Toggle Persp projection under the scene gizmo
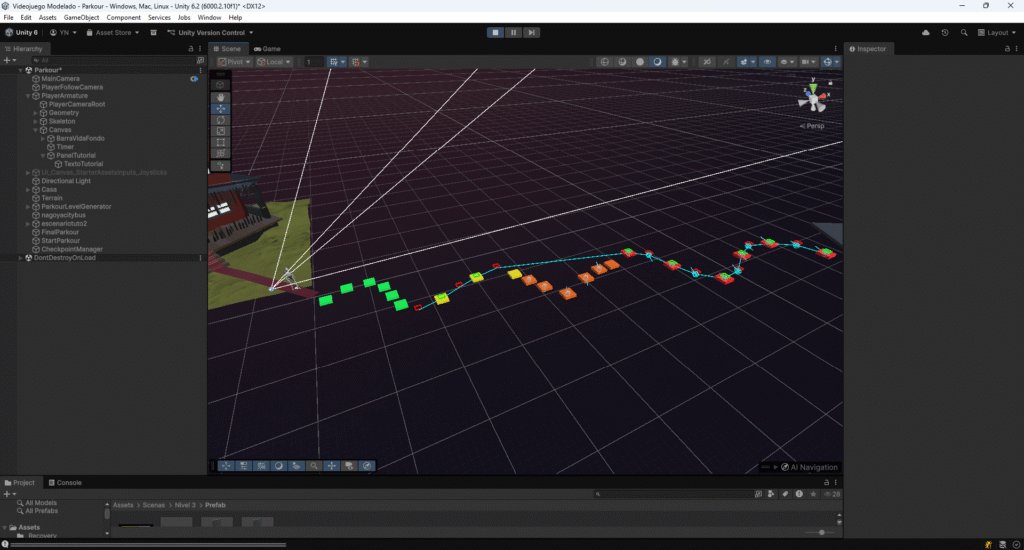This screenshot has width=1024, height=550. pos(812,126)
